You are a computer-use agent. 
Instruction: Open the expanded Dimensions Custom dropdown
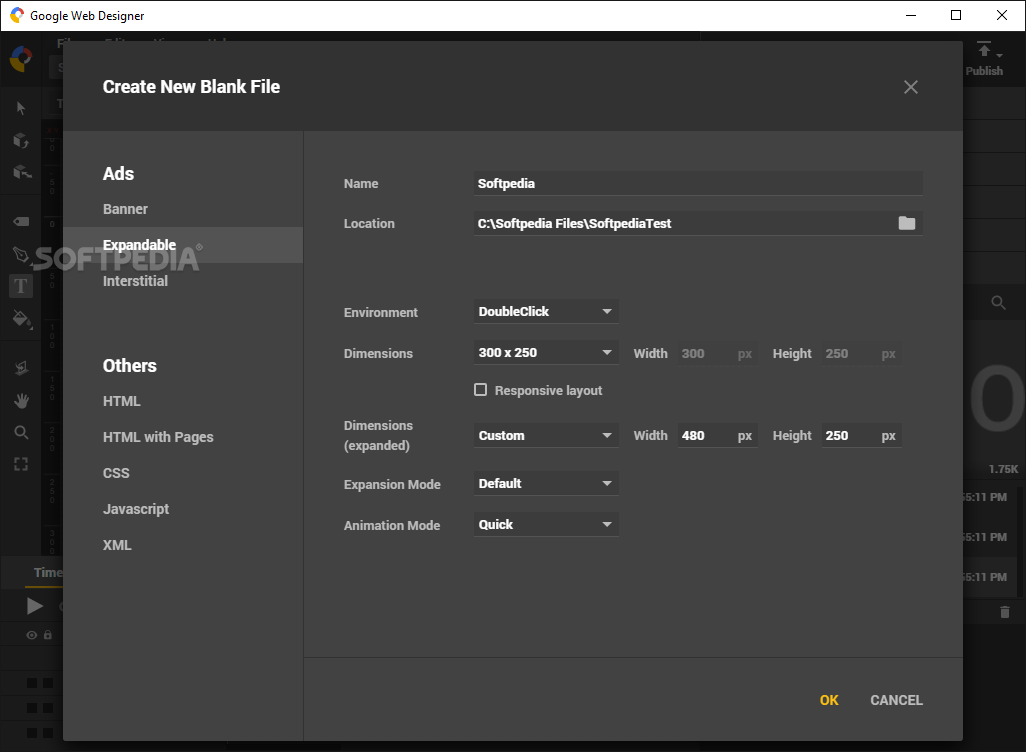point(546,435)
